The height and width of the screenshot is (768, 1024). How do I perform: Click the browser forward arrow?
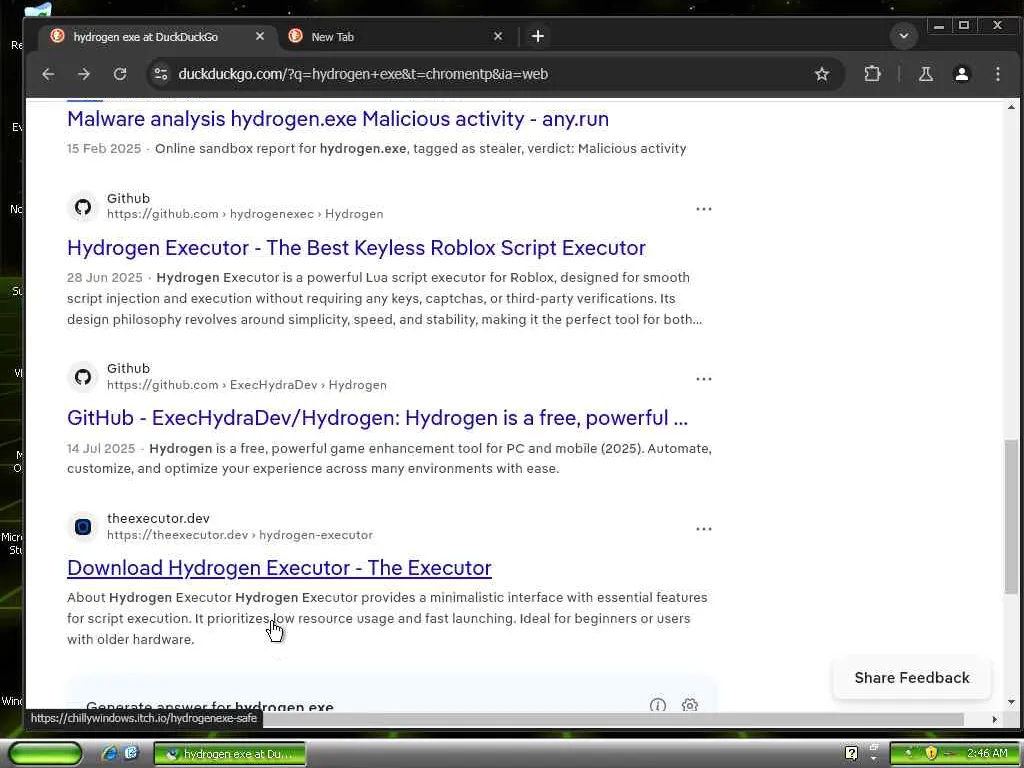tap(84, 74)
